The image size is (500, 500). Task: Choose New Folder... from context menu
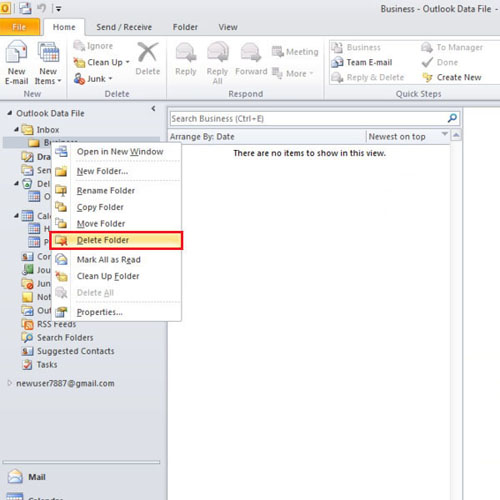116,171
